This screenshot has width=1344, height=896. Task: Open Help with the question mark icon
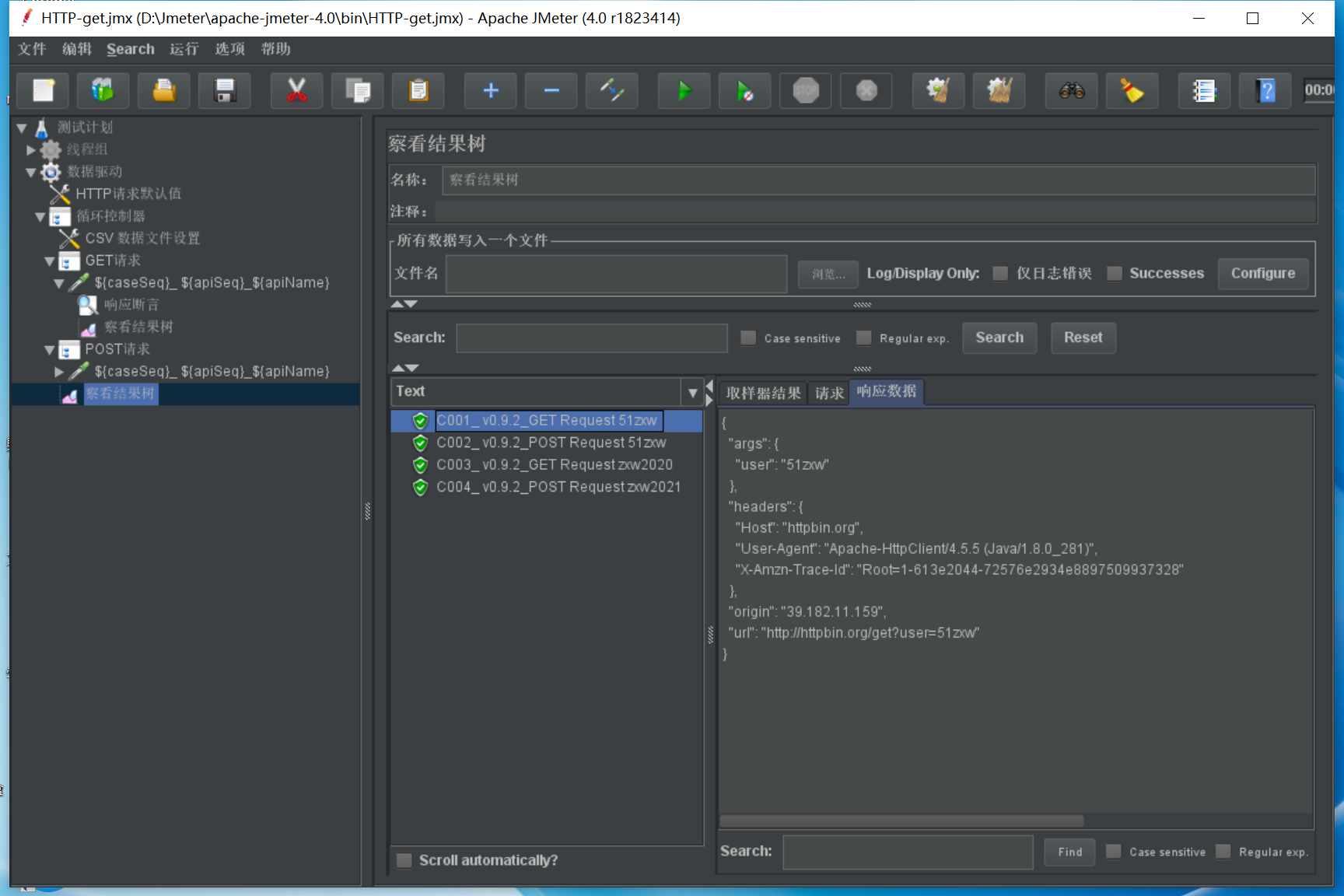coord(1265,91)
